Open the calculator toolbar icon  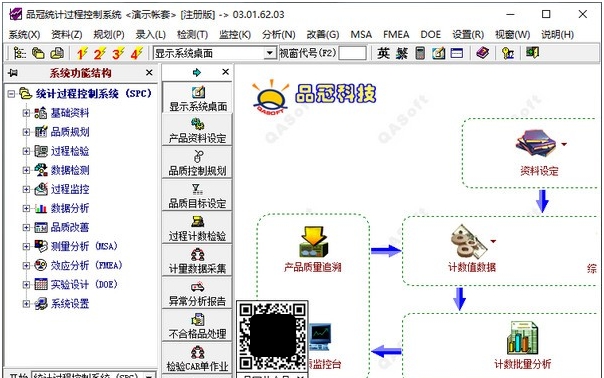pyautogui.click(x=420, y=53)
